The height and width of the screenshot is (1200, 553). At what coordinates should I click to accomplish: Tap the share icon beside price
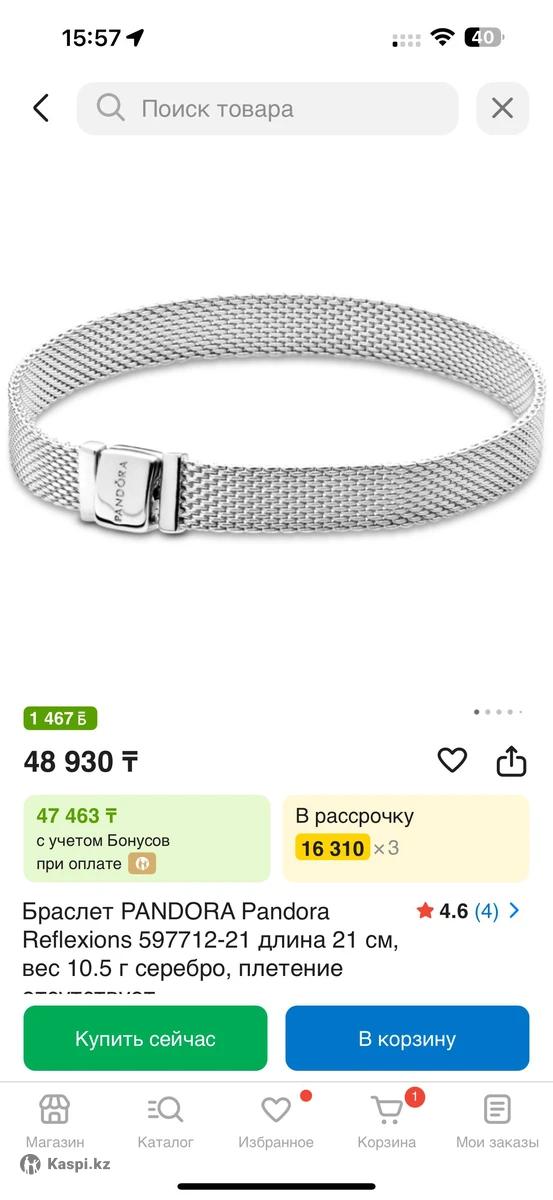pyautogui.click(x=511, y=760)
